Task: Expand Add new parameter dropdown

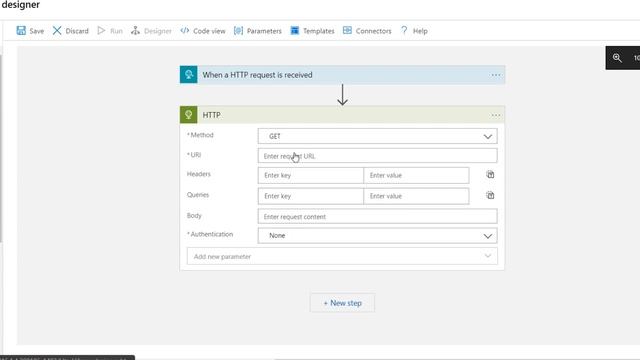Action: pyautogui.click(x=342, y=256)
